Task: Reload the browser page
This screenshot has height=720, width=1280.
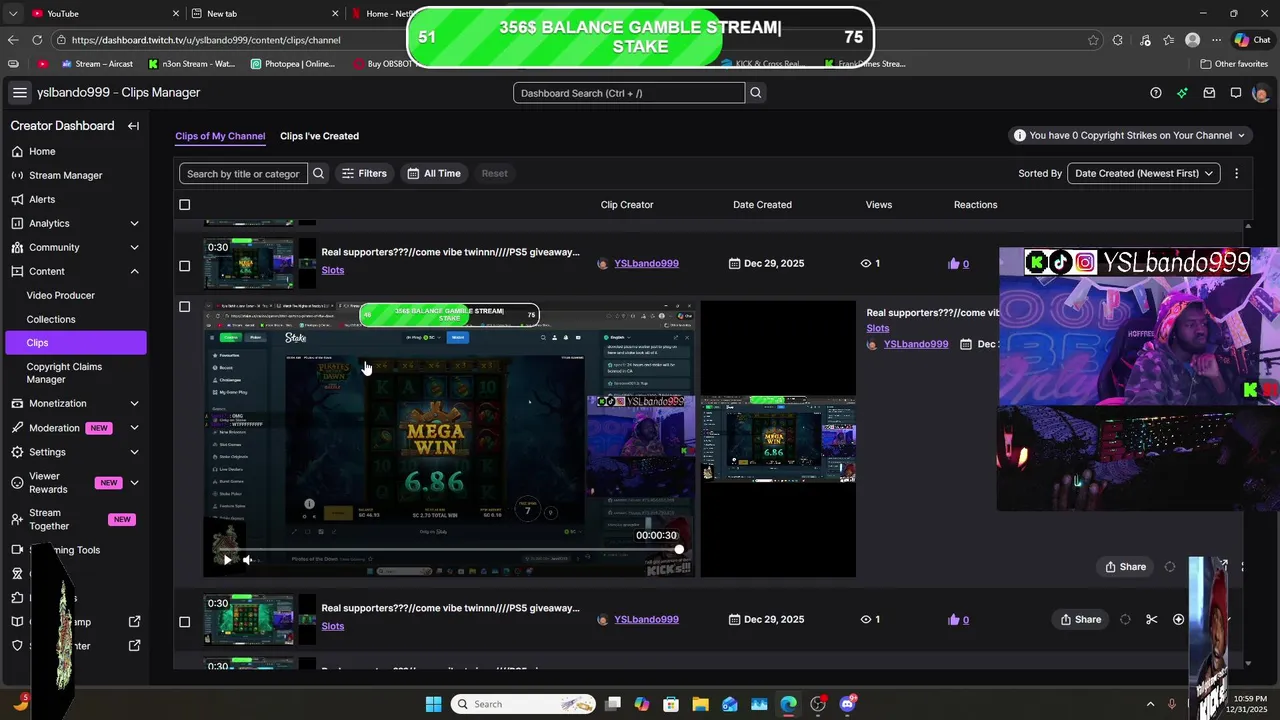Action: [37, 40]
